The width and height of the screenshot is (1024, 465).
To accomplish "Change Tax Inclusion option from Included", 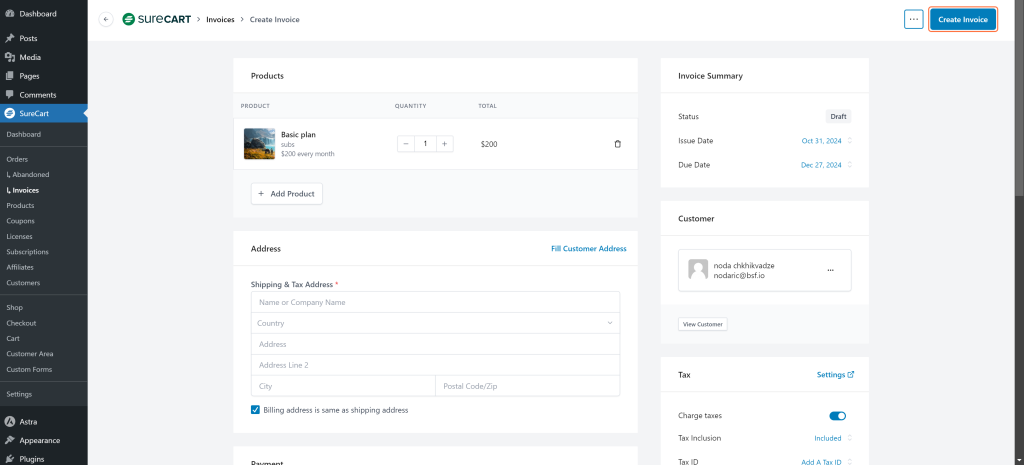I will [x=832, y=438].
